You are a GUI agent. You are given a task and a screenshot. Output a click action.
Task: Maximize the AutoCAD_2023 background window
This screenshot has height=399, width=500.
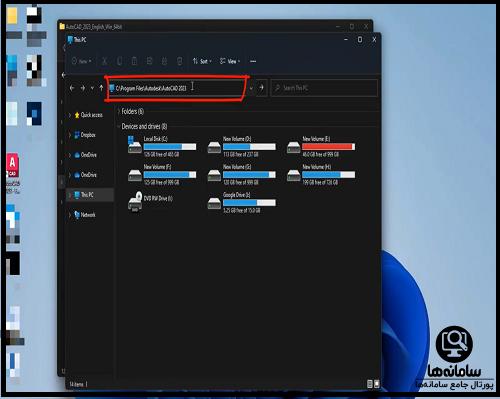[x=352, y=26]
